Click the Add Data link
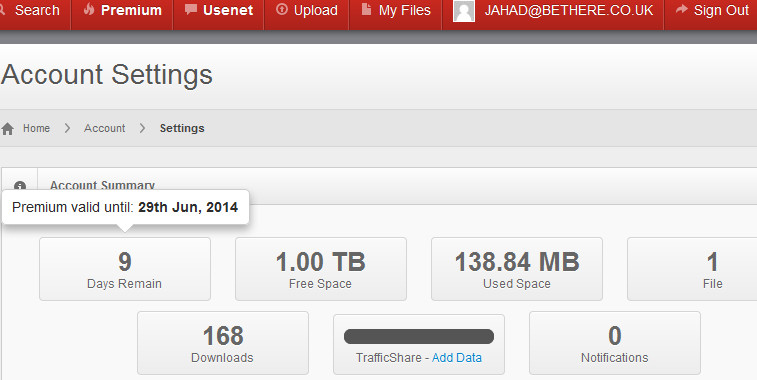This screenshot has width=757, height=380. tap(457, 358)
